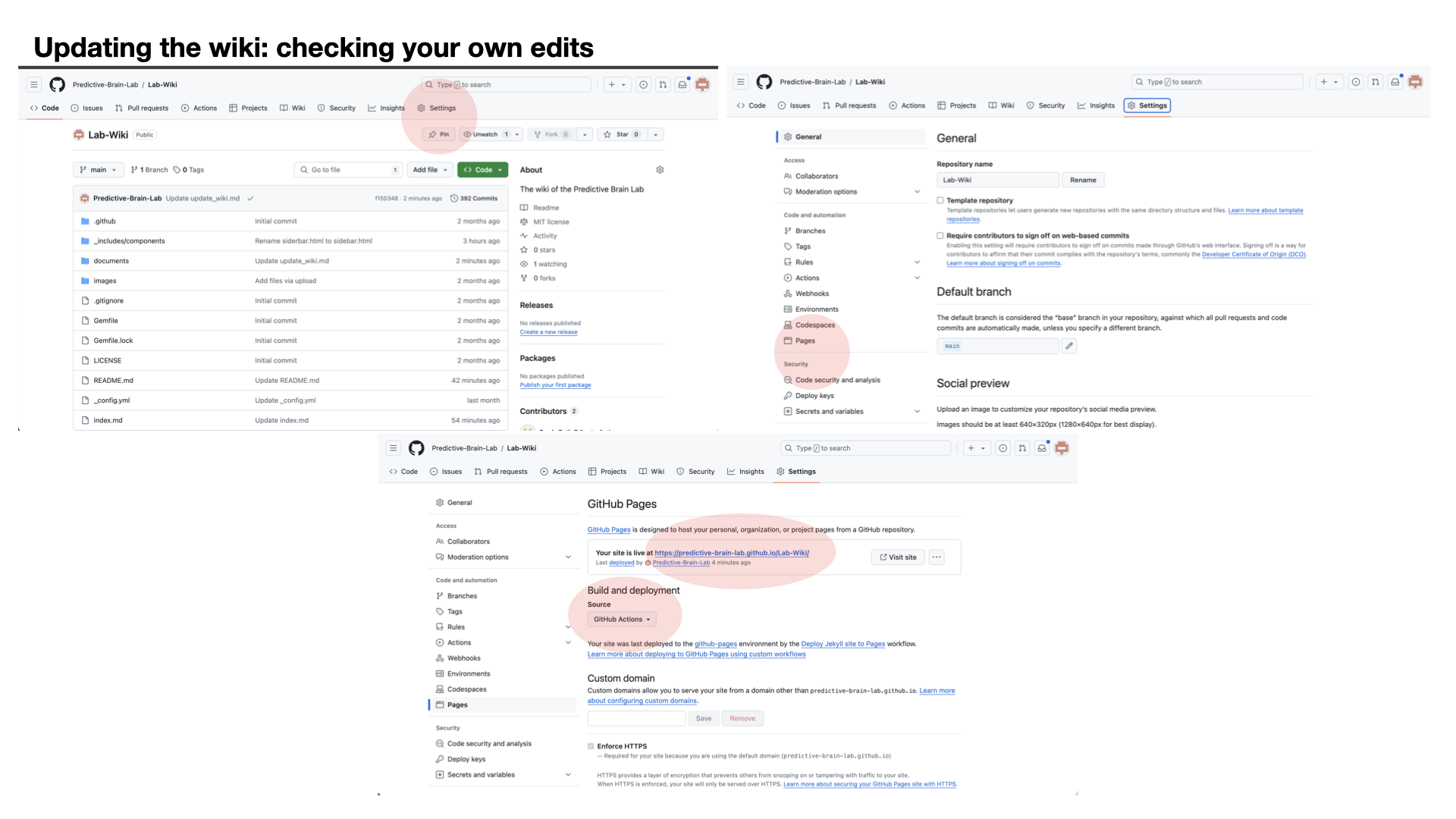This screenshot has height=819, width=1456.
Task: Click the Go to file search field
Action: point(348,170)
